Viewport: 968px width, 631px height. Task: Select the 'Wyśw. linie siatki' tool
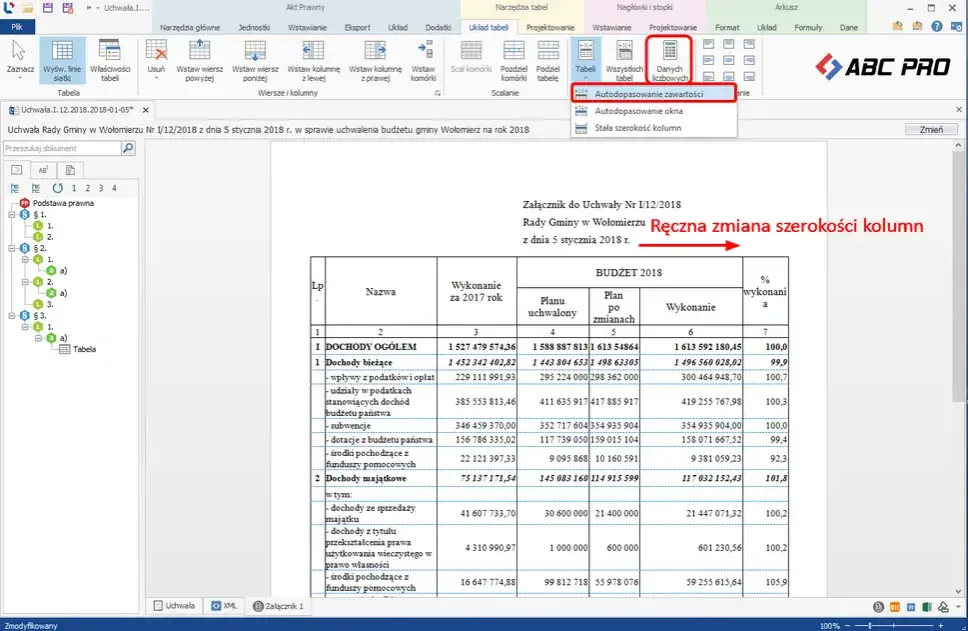63,58
